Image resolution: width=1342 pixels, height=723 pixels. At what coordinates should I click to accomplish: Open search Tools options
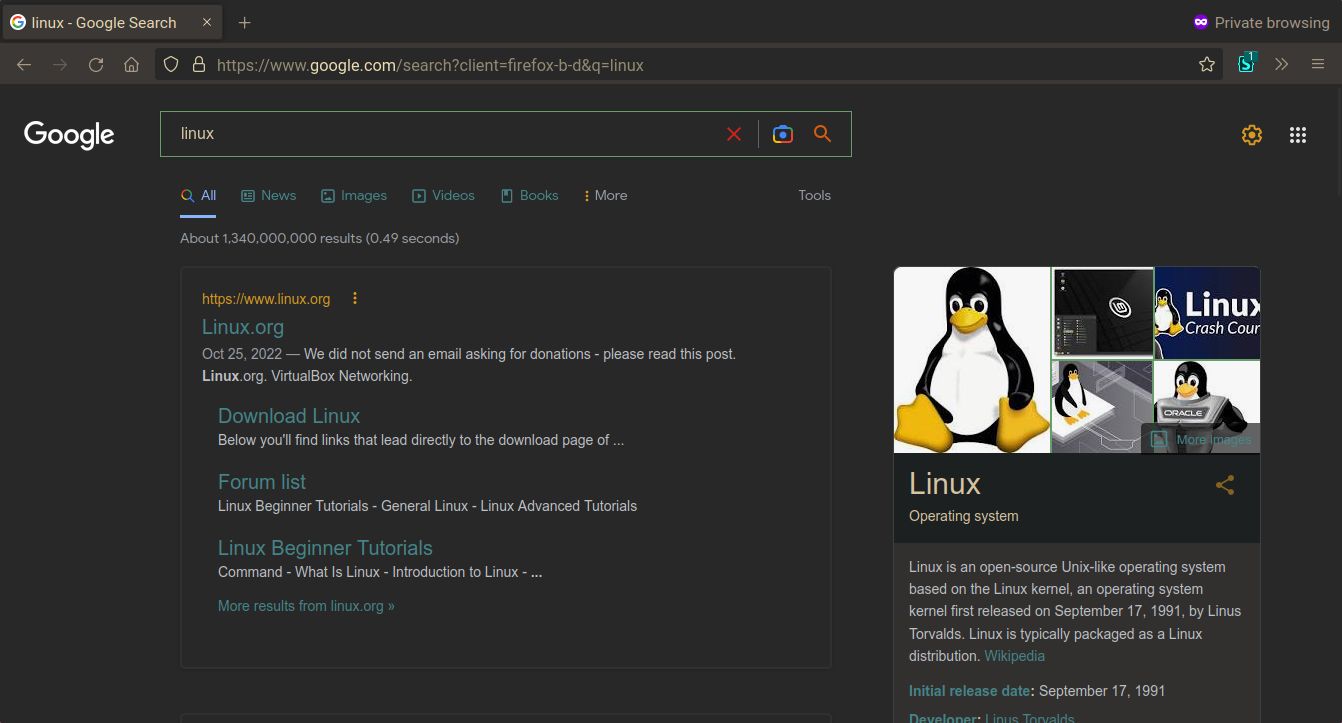coord(815,196)
